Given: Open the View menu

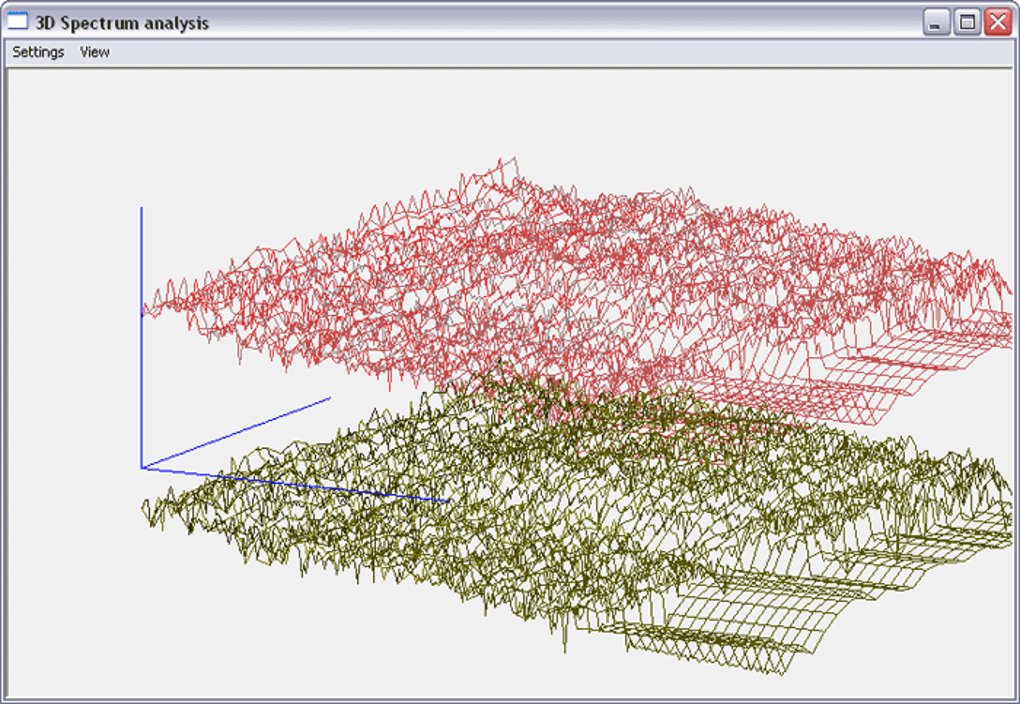Looking at the screenshot, I should (x=94, y=52).
